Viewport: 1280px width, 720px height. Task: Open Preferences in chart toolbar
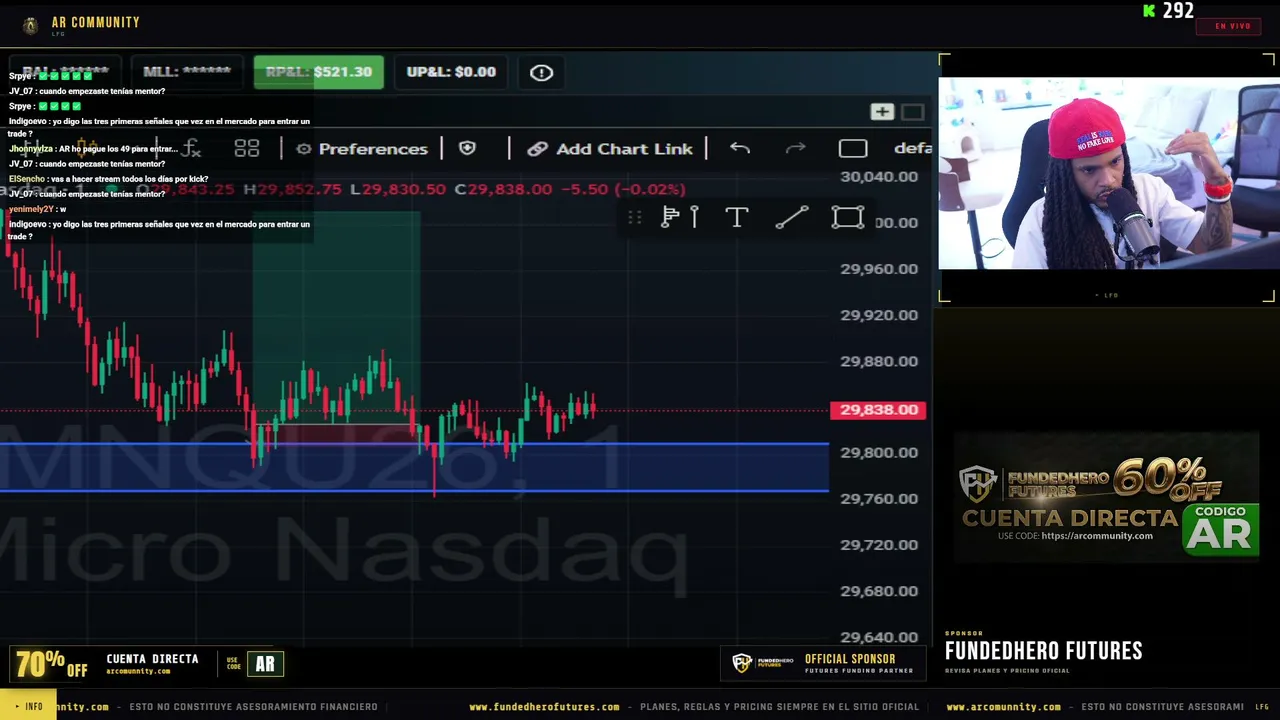click(x=362, y=148)
